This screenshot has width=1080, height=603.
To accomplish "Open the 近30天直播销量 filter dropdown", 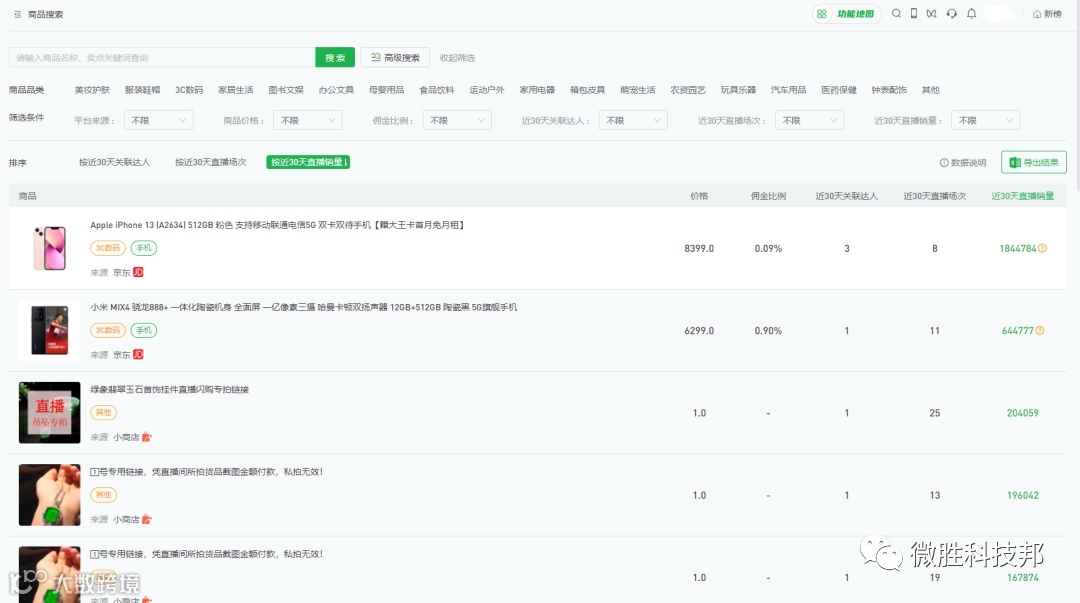I will 986,121.
